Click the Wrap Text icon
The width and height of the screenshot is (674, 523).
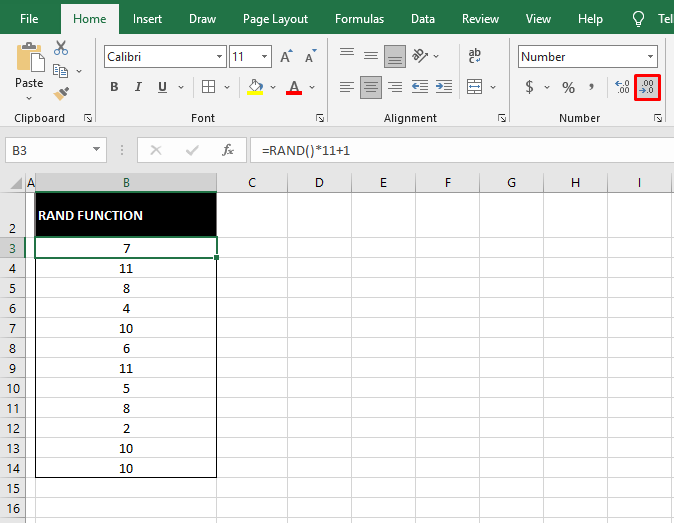(x=475, y=56)
